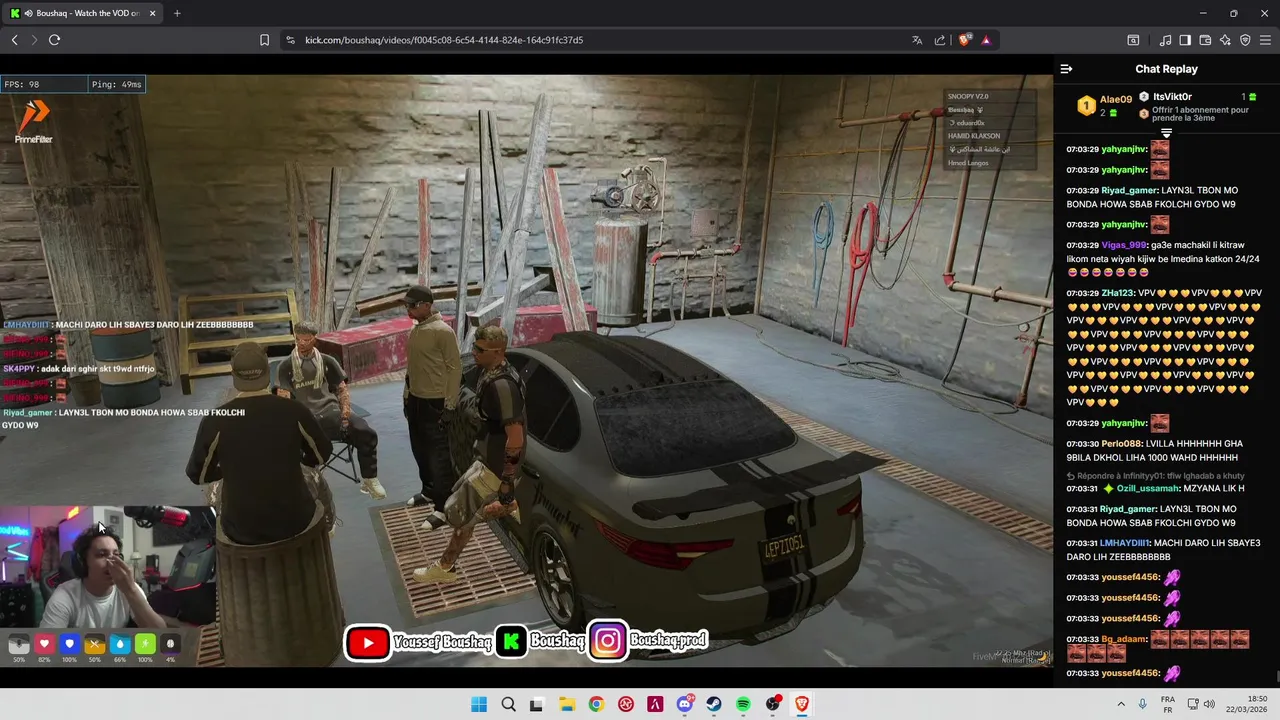
Task: Open the Brave Wallet icon
Action: click(x=1205, y=40)
